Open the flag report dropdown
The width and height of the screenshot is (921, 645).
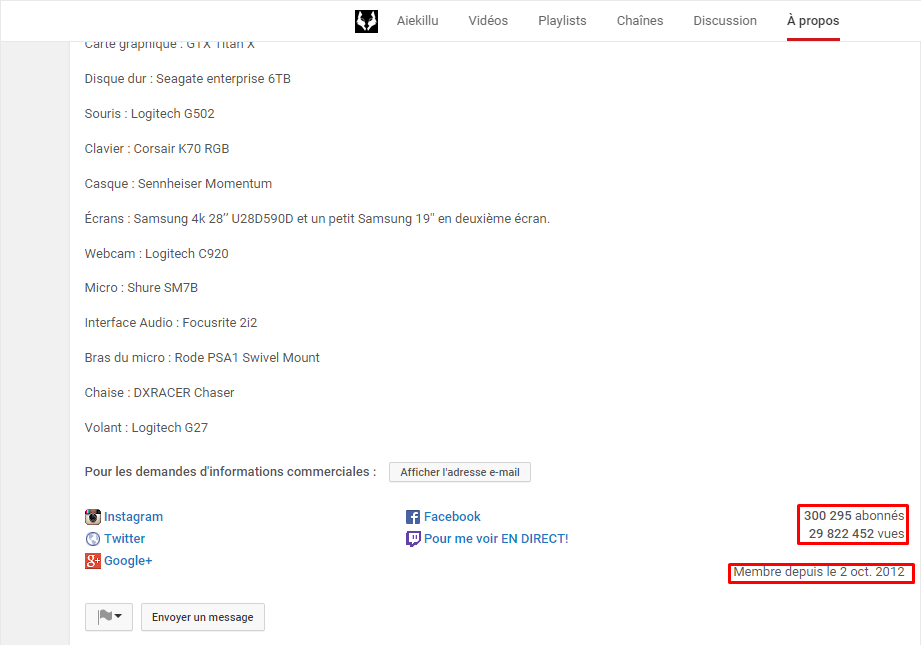coord(109,617)
